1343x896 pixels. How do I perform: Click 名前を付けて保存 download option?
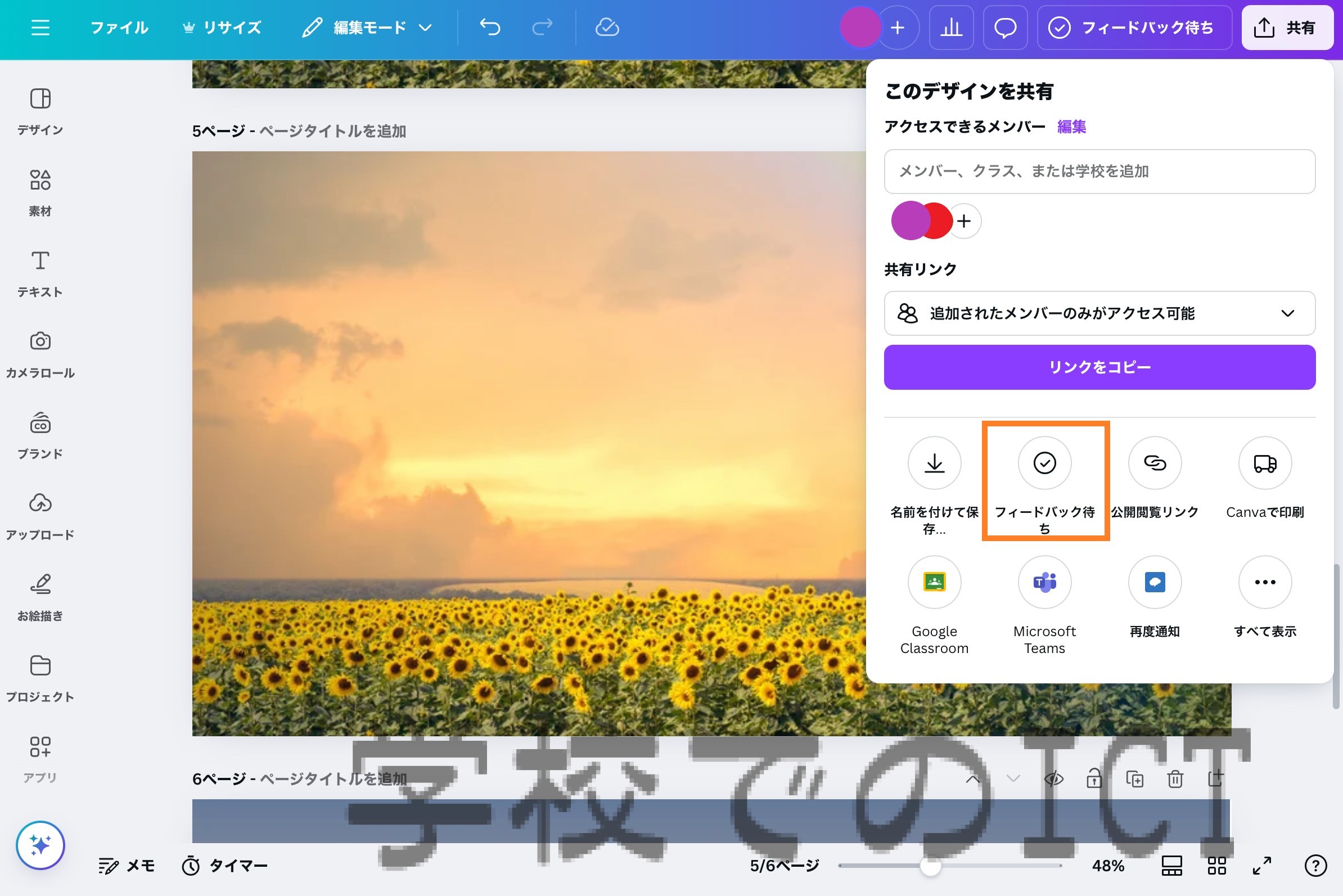click(x=934, y=486)
